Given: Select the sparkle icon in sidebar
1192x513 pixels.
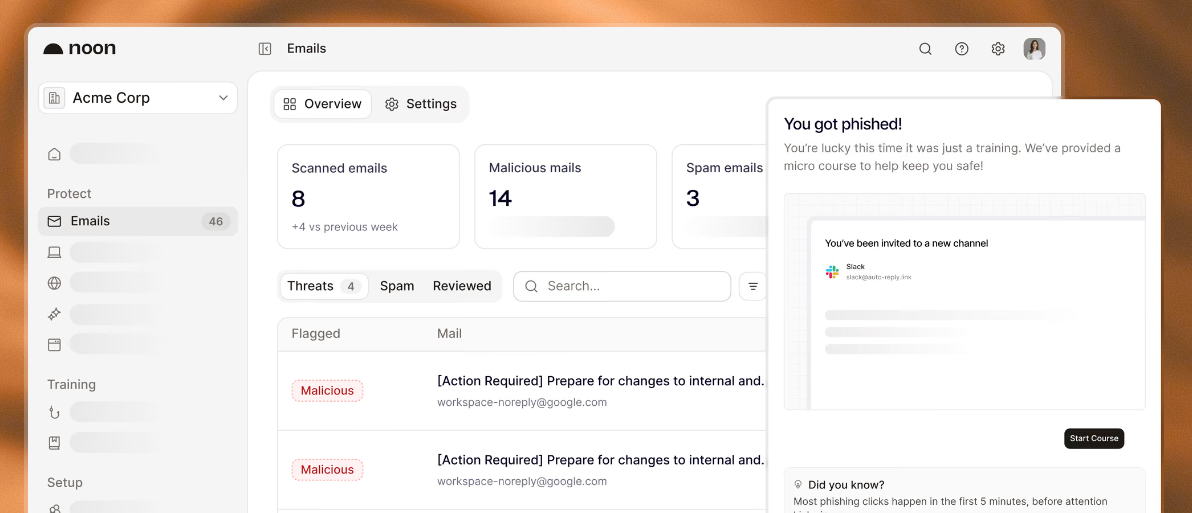Looking at the screenshot, I should tap(54, 313).
